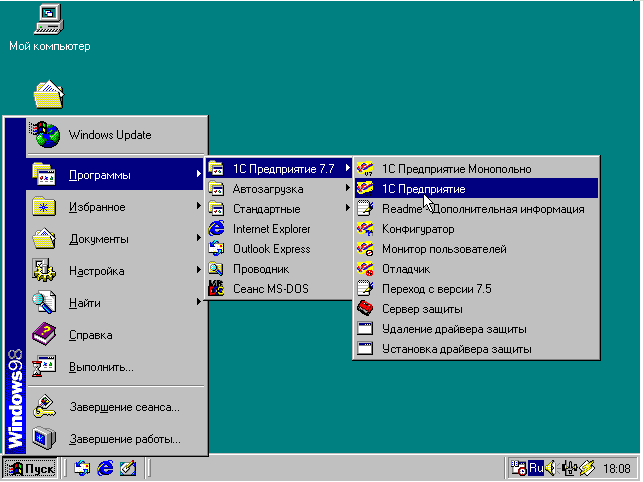Open the Документы menu item
The width and height of the screenshot is (643, 482).
point(116,239)
